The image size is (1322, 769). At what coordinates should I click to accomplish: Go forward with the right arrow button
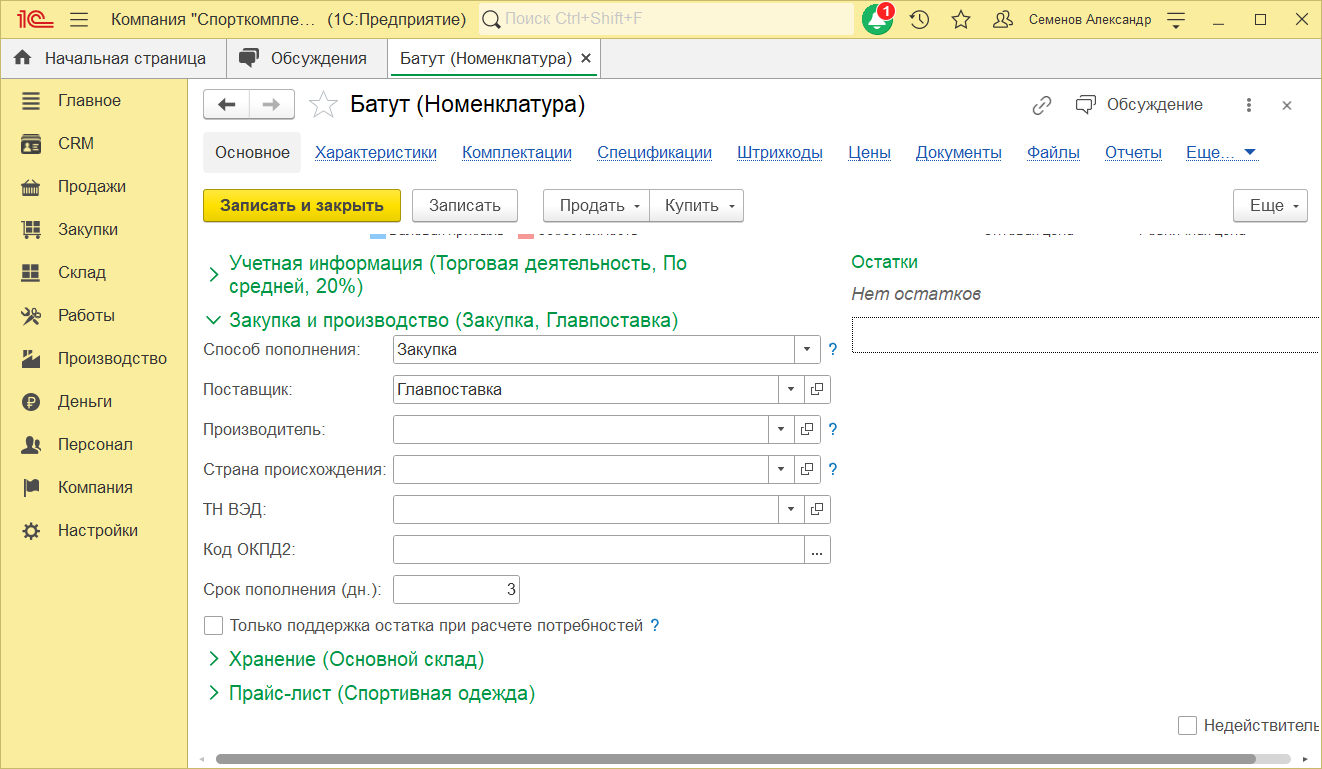(x=272, y=105)
